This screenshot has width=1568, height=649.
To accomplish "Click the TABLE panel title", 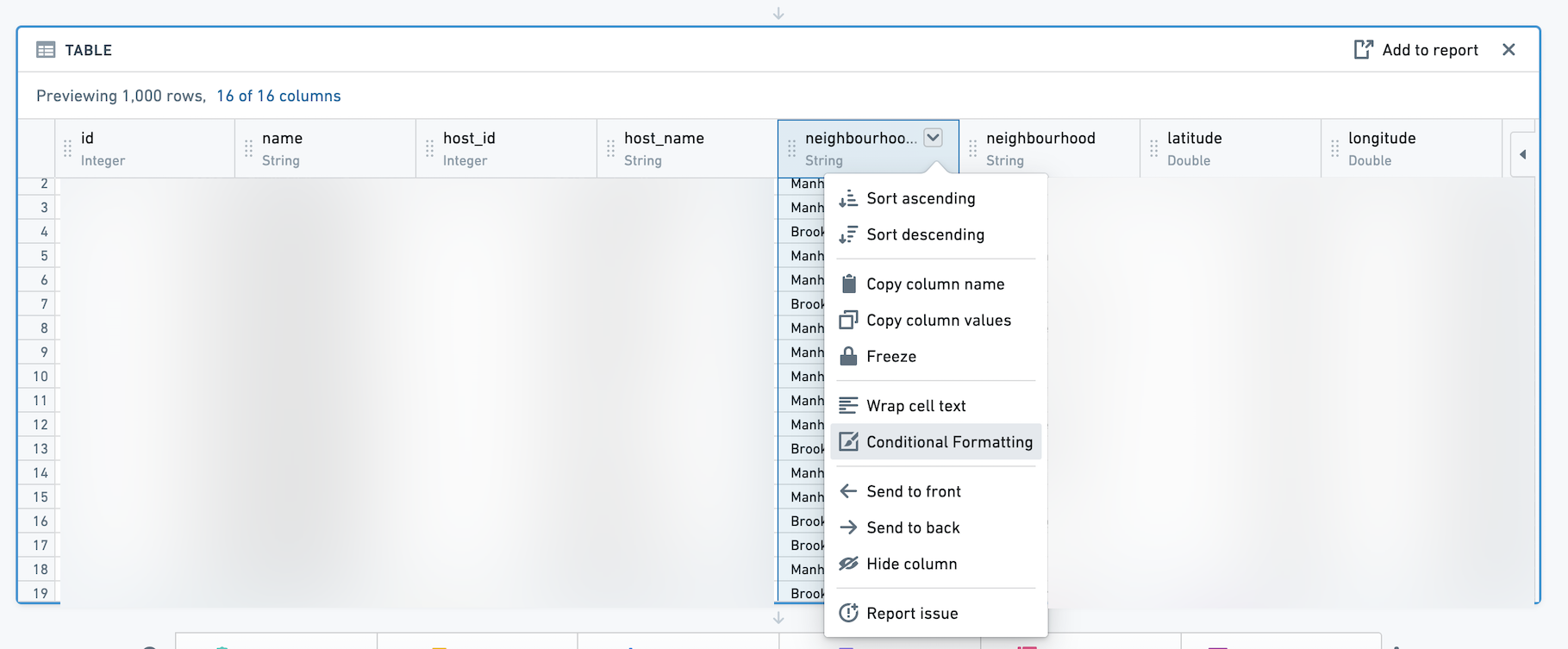I will click(x=89, y=50).
